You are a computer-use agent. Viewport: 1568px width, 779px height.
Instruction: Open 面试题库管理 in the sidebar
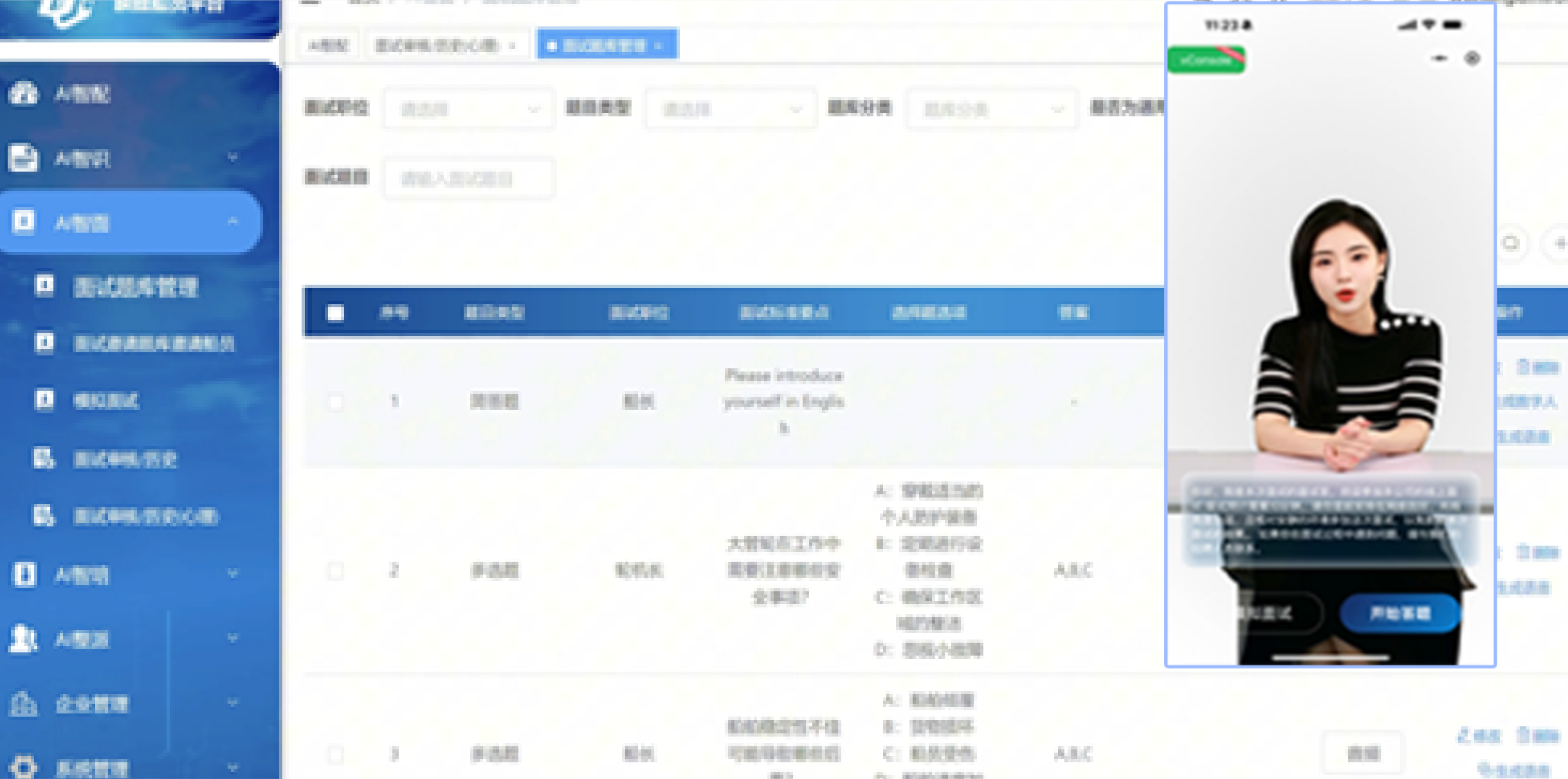[x=136, y=287]
